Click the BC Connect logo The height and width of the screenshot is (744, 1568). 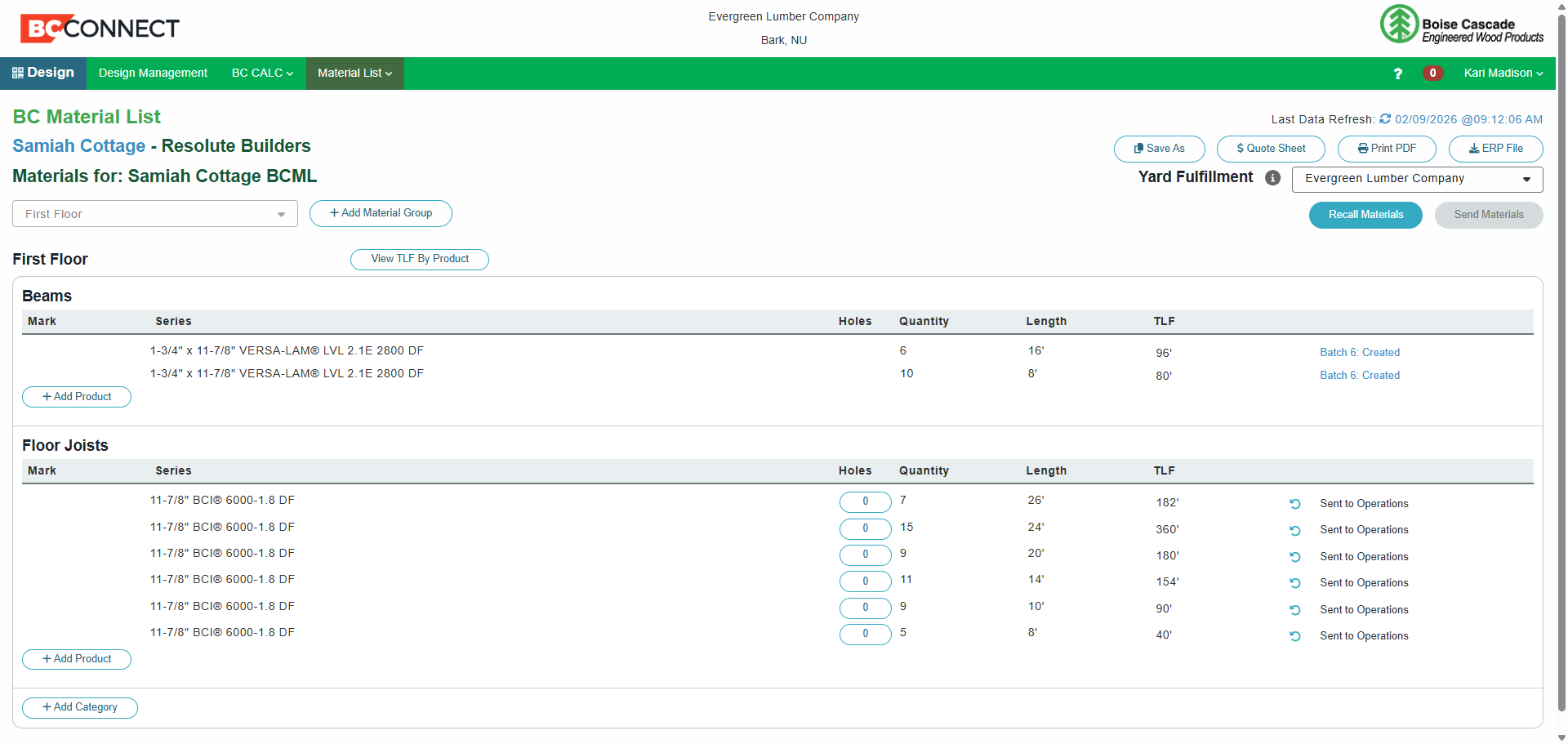100,29
